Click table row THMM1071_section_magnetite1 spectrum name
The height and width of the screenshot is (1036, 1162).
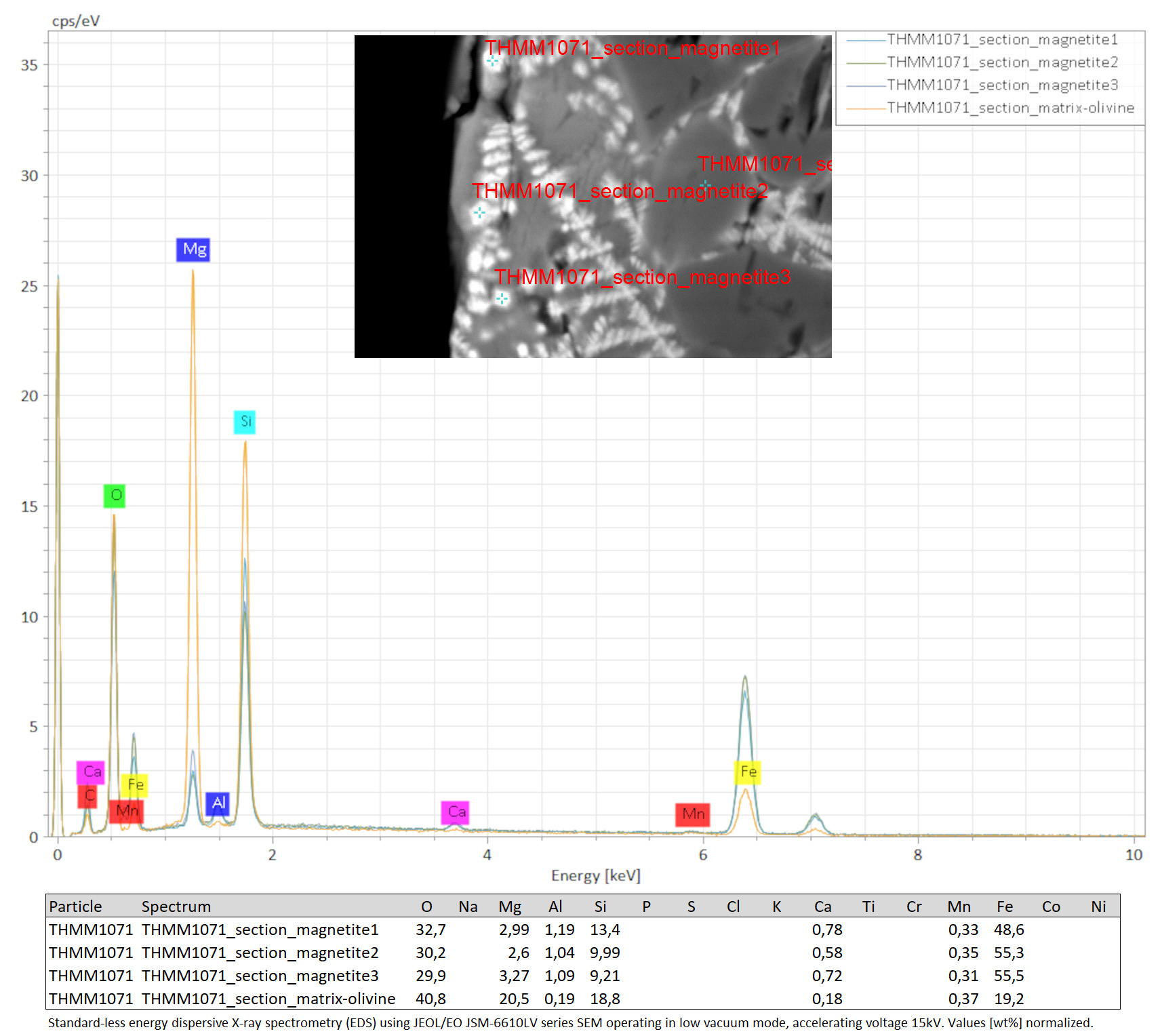260,930
